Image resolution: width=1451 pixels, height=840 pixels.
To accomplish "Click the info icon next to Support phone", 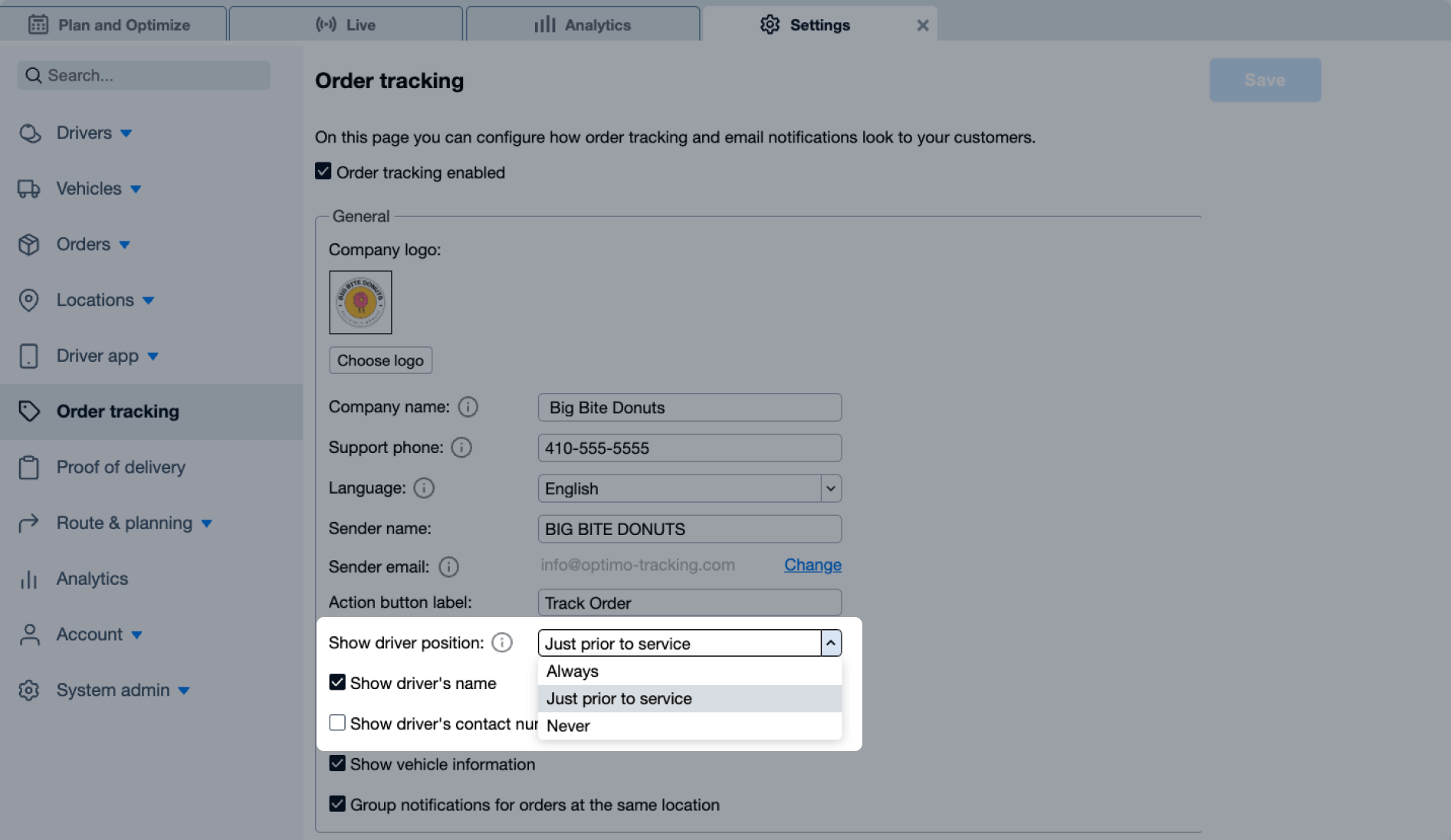I will (461, 448).
